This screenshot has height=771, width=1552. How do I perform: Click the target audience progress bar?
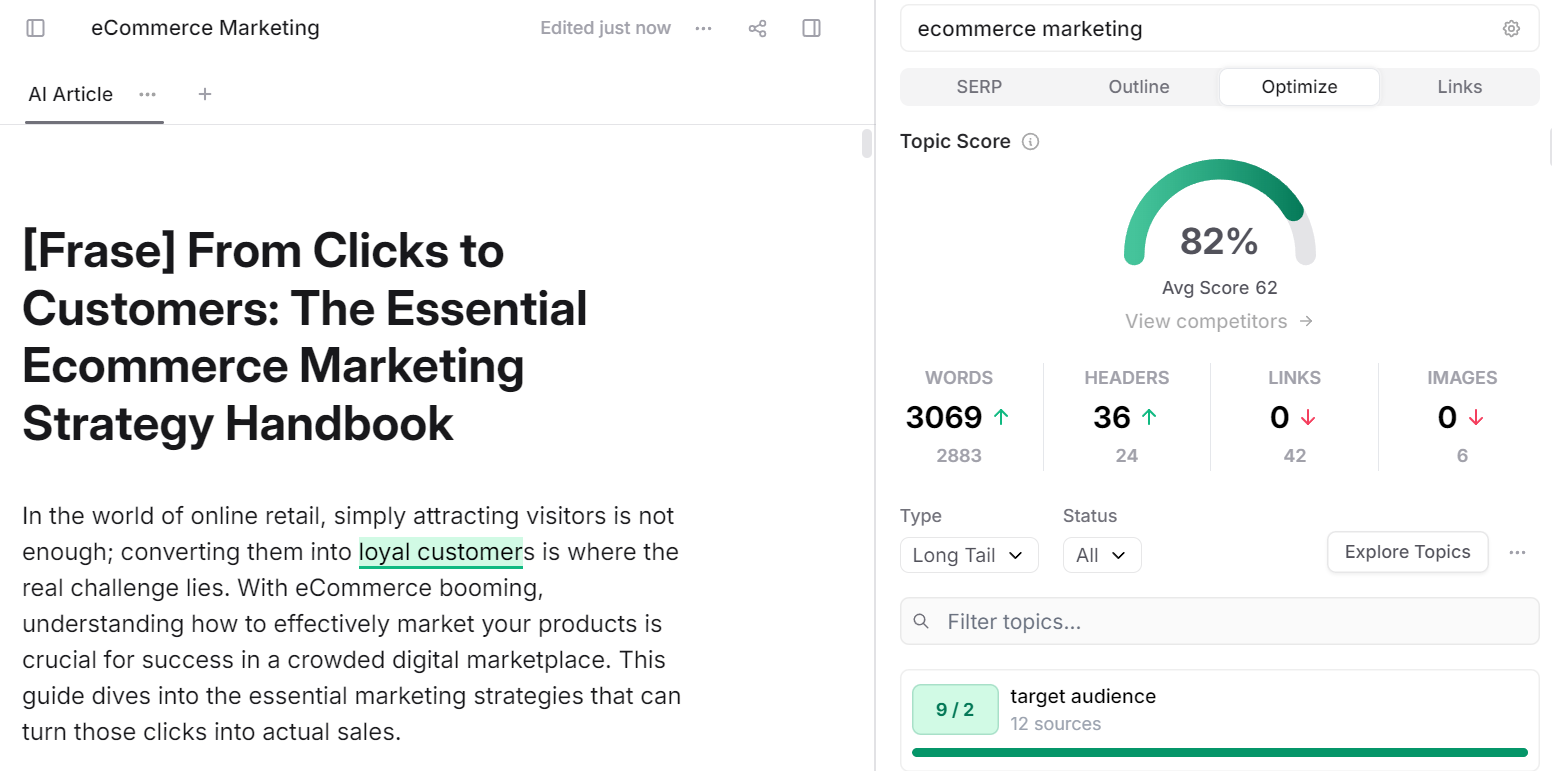[x=1219, y=752]
